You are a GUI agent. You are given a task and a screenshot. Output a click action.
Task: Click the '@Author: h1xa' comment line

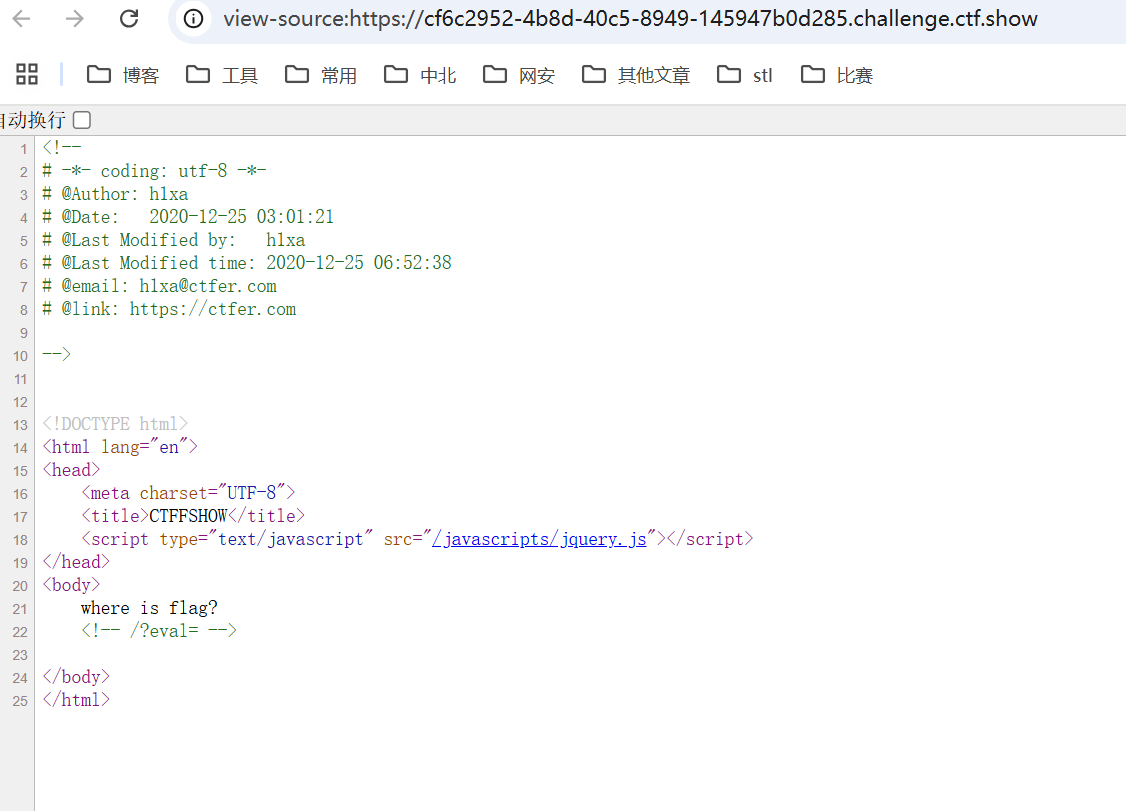click(115, 194)
